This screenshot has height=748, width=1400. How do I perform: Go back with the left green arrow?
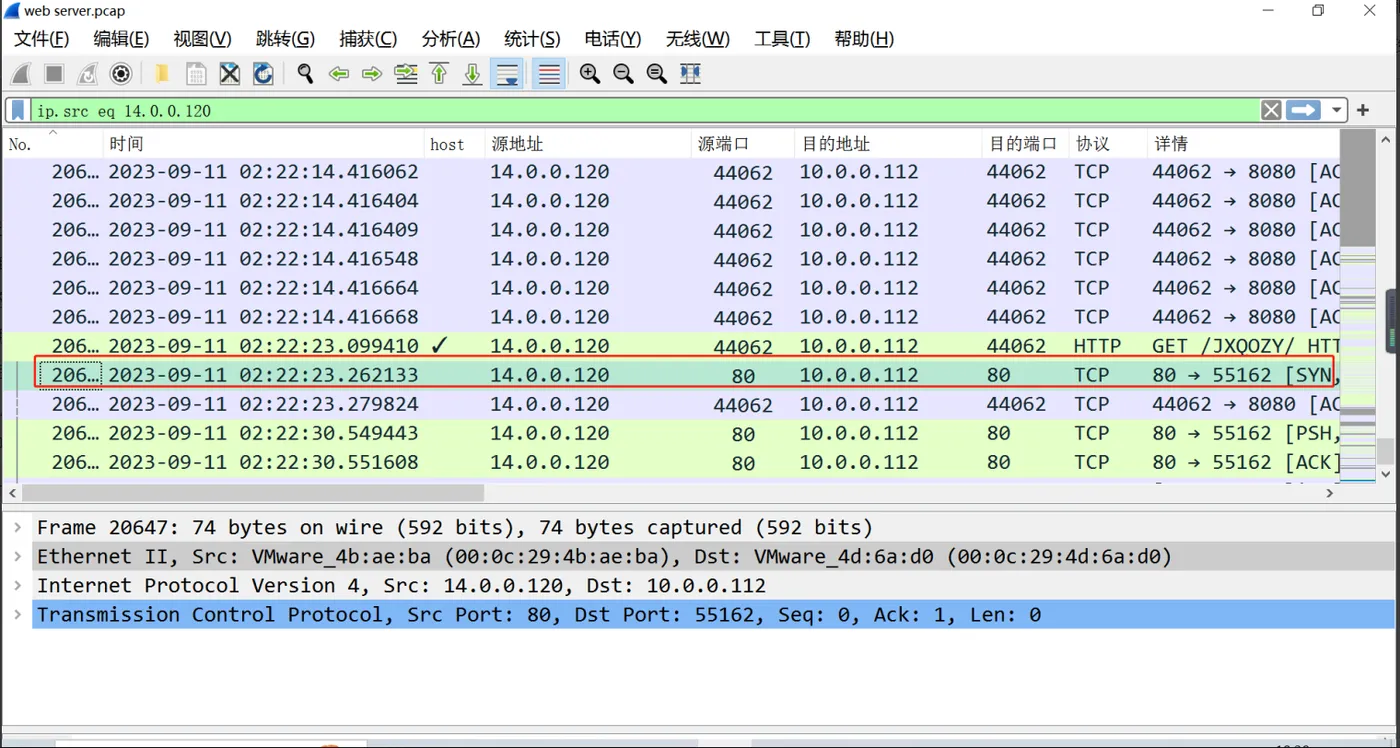[339, 74]
